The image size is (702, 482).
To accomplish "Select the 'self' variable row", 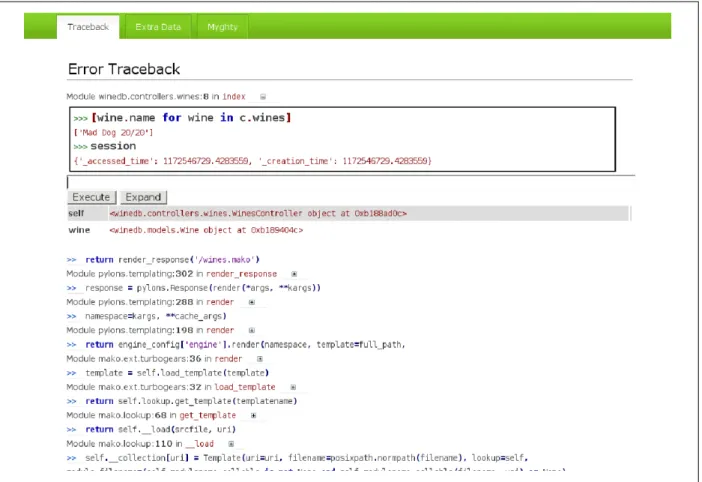I will tap(348, 213).
